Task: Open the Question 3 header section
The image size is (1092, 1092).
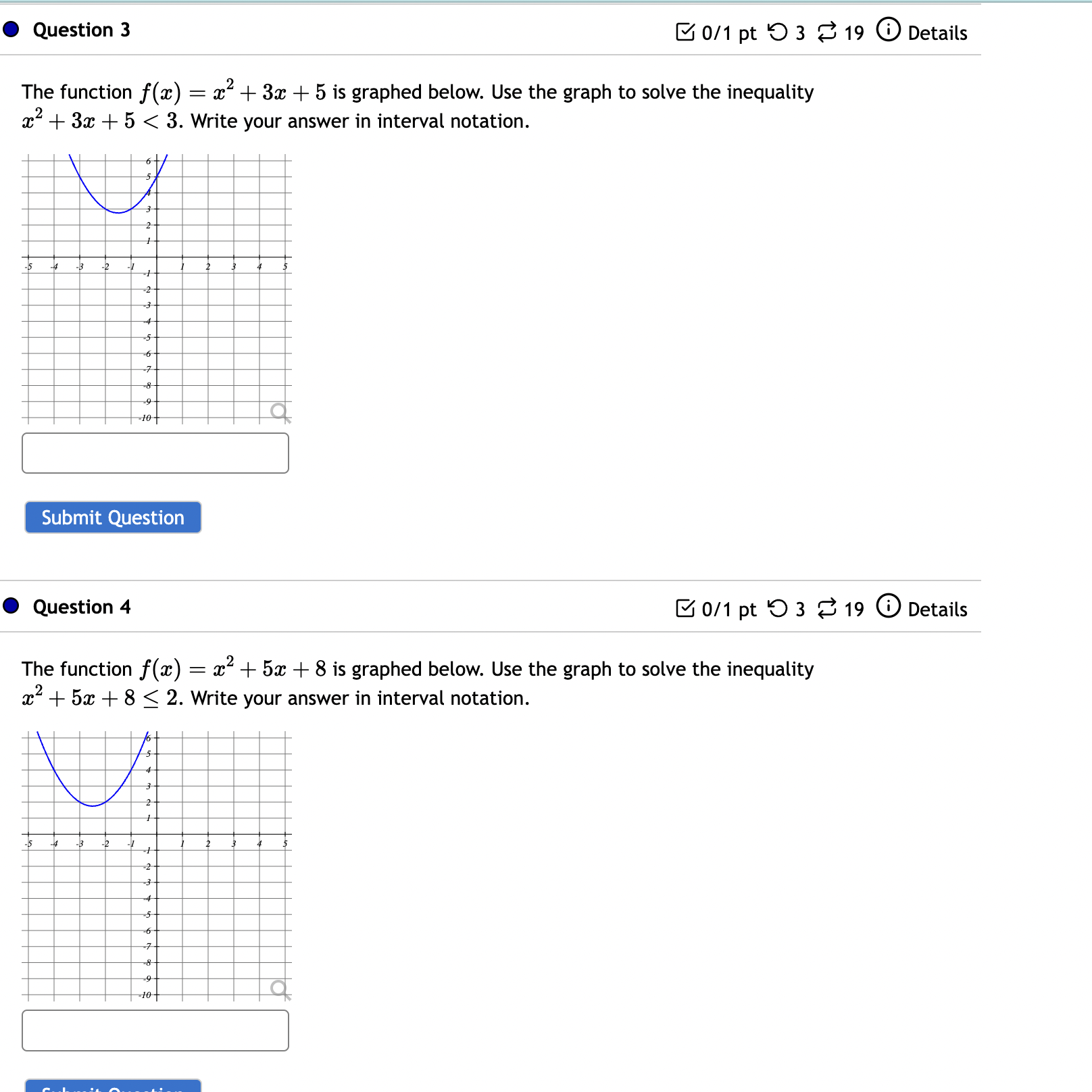Action: (x=81, y=30)
